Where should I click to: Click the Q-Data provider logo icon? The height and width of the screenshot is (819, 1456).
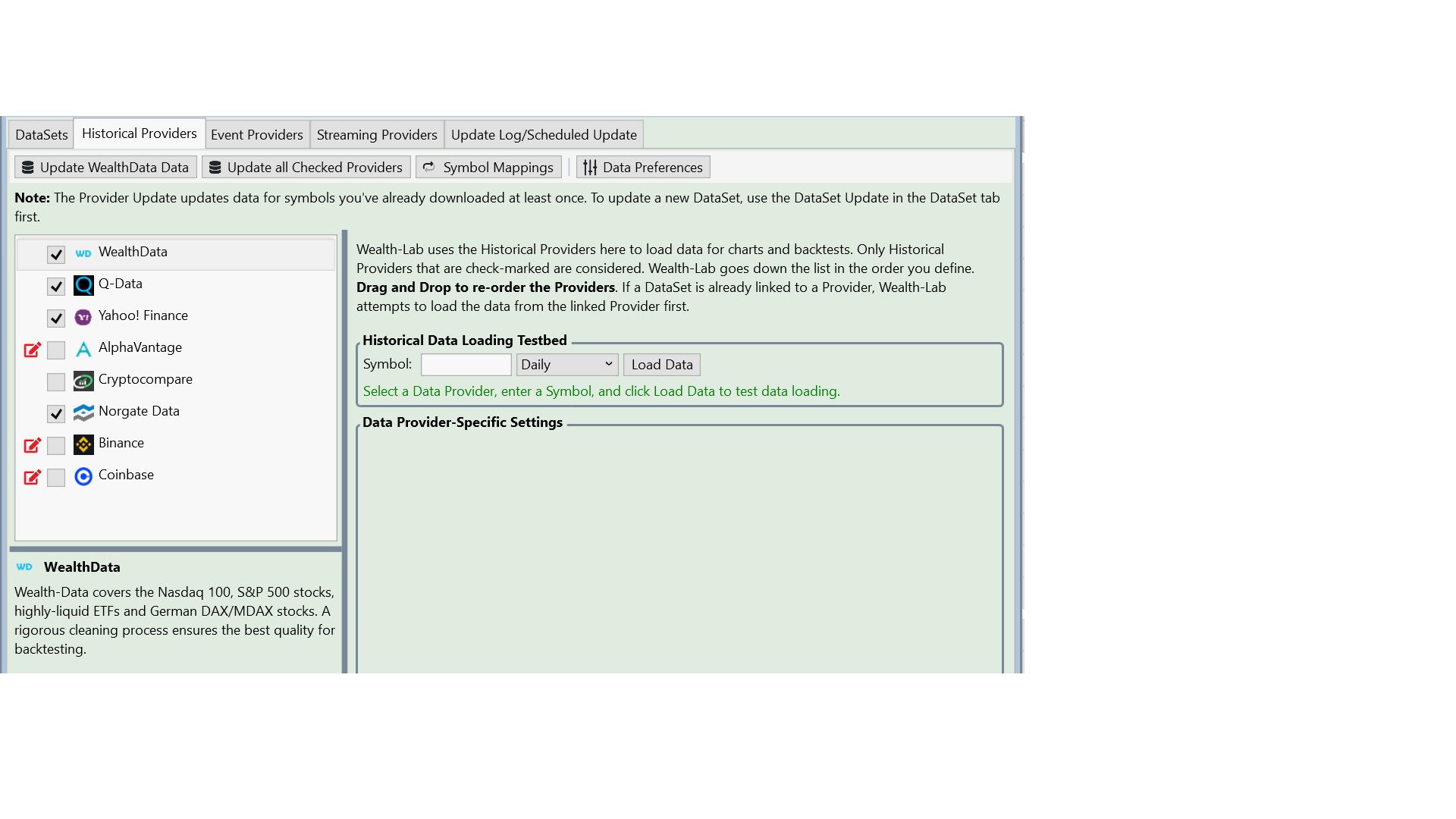pos(83,285)
